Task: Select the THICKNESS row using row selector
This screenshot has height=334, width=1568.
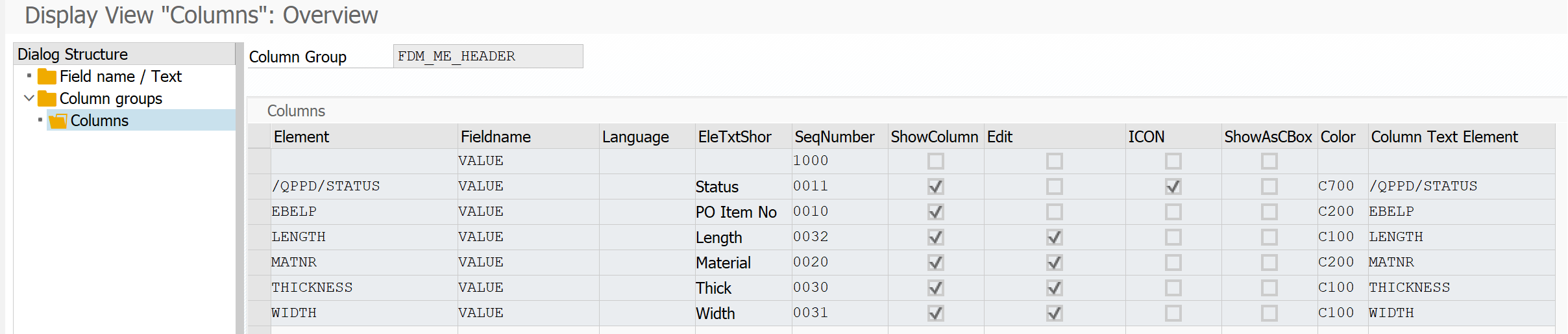Action: [260, 288]
